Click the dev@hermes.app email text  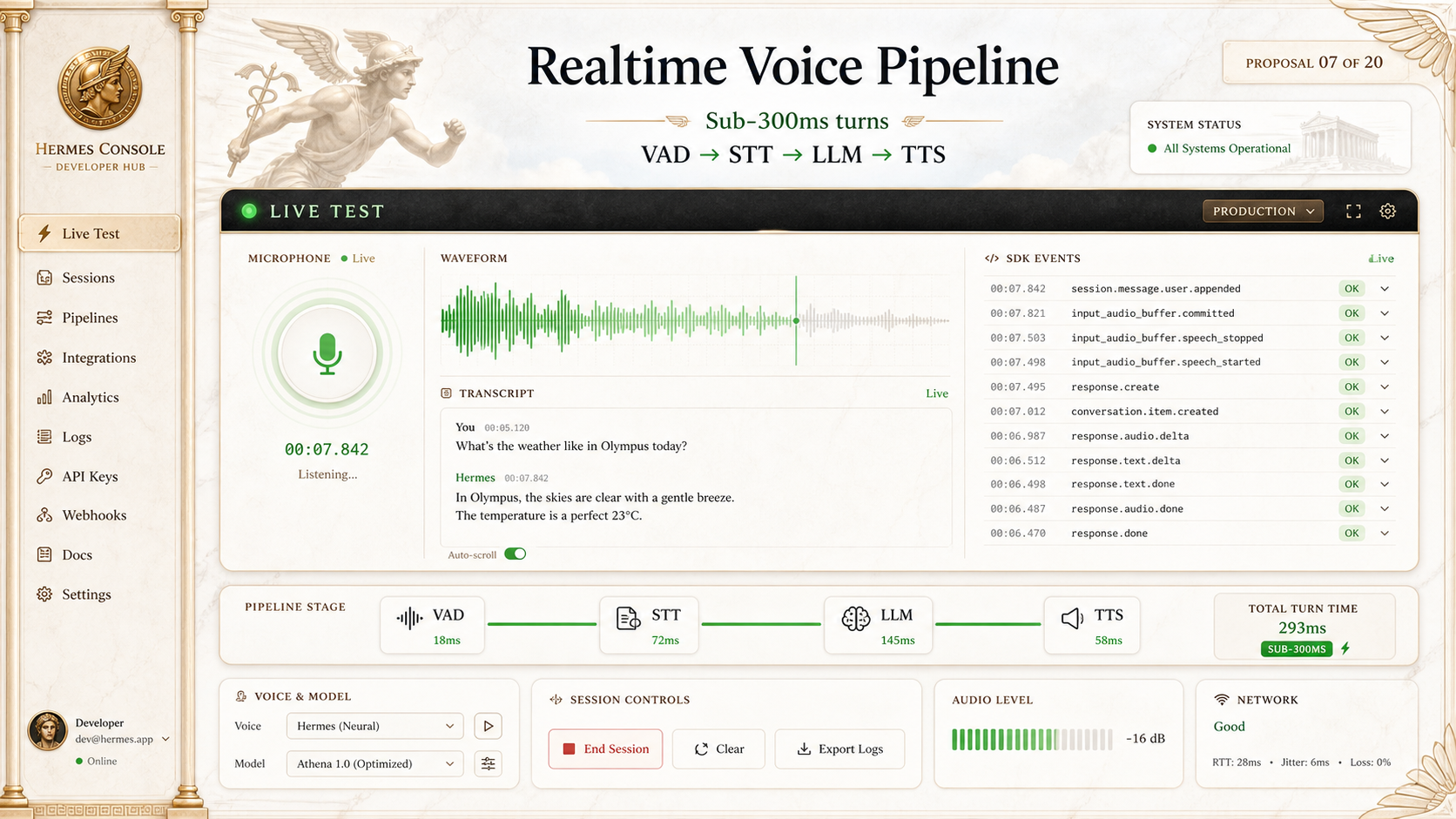pos(114,739)
